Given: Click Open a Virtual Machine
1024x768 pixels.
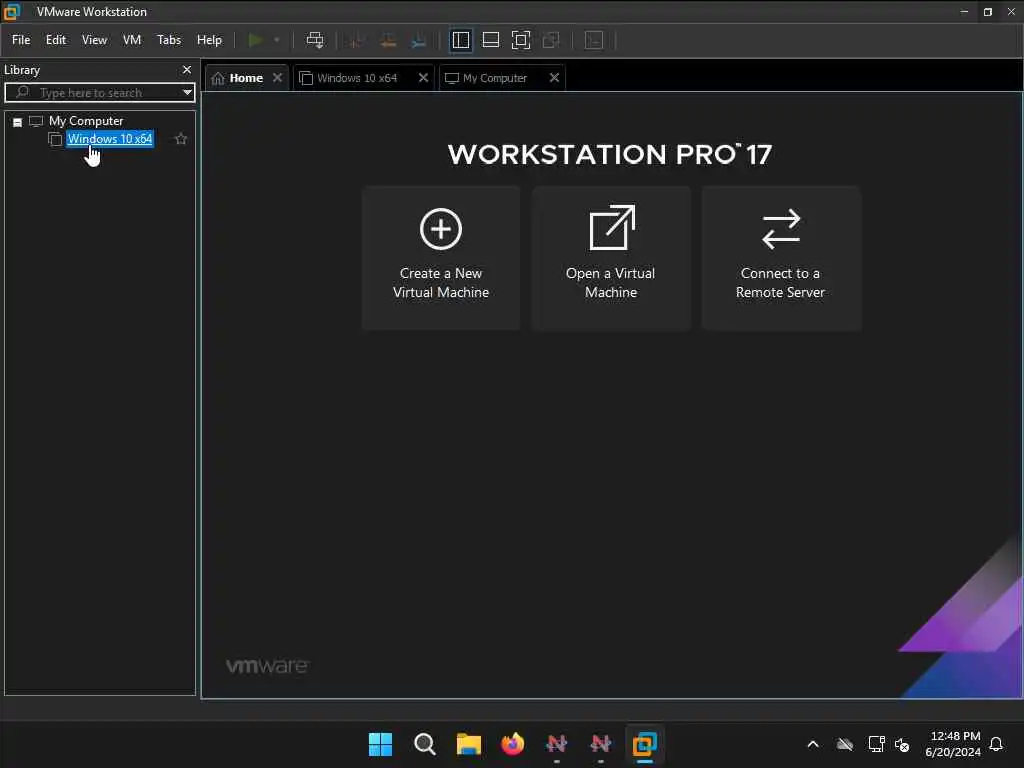Looking at the screenshot, I should (611, 258).
